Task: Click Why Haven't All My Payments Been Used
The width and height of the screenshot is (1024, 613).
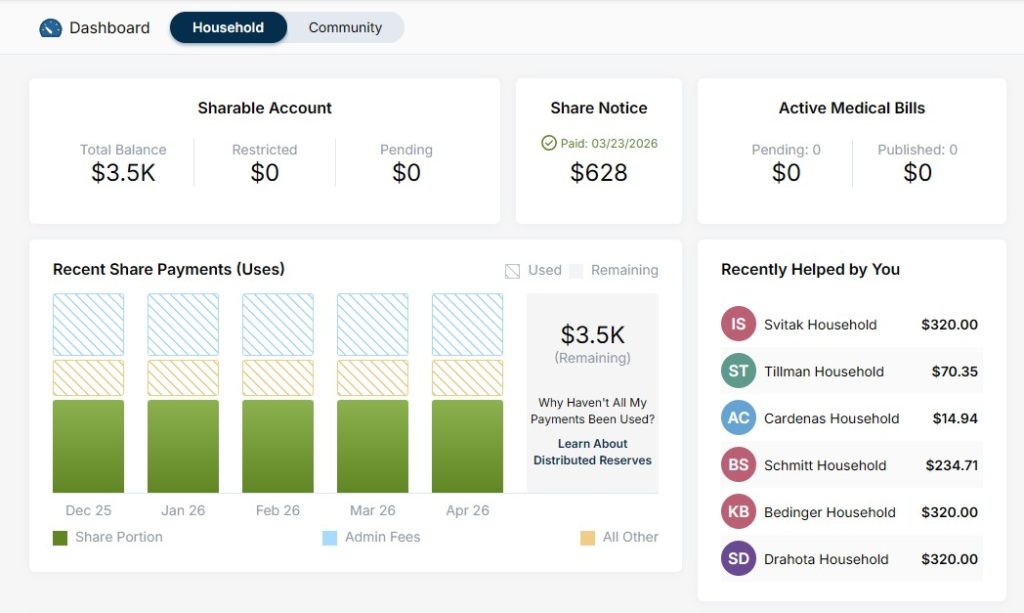Action: 592,413
